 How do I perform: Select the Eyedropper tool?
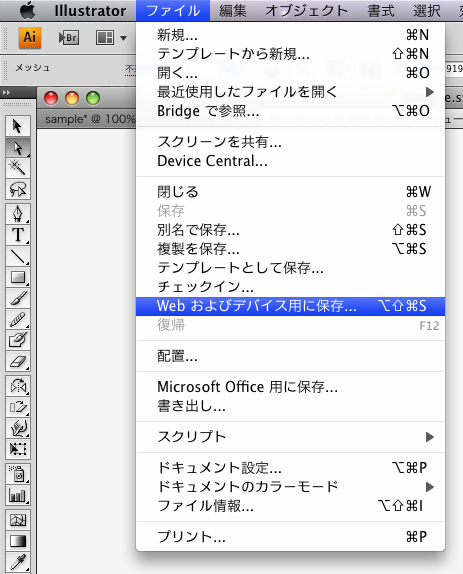tap(18, 562)
